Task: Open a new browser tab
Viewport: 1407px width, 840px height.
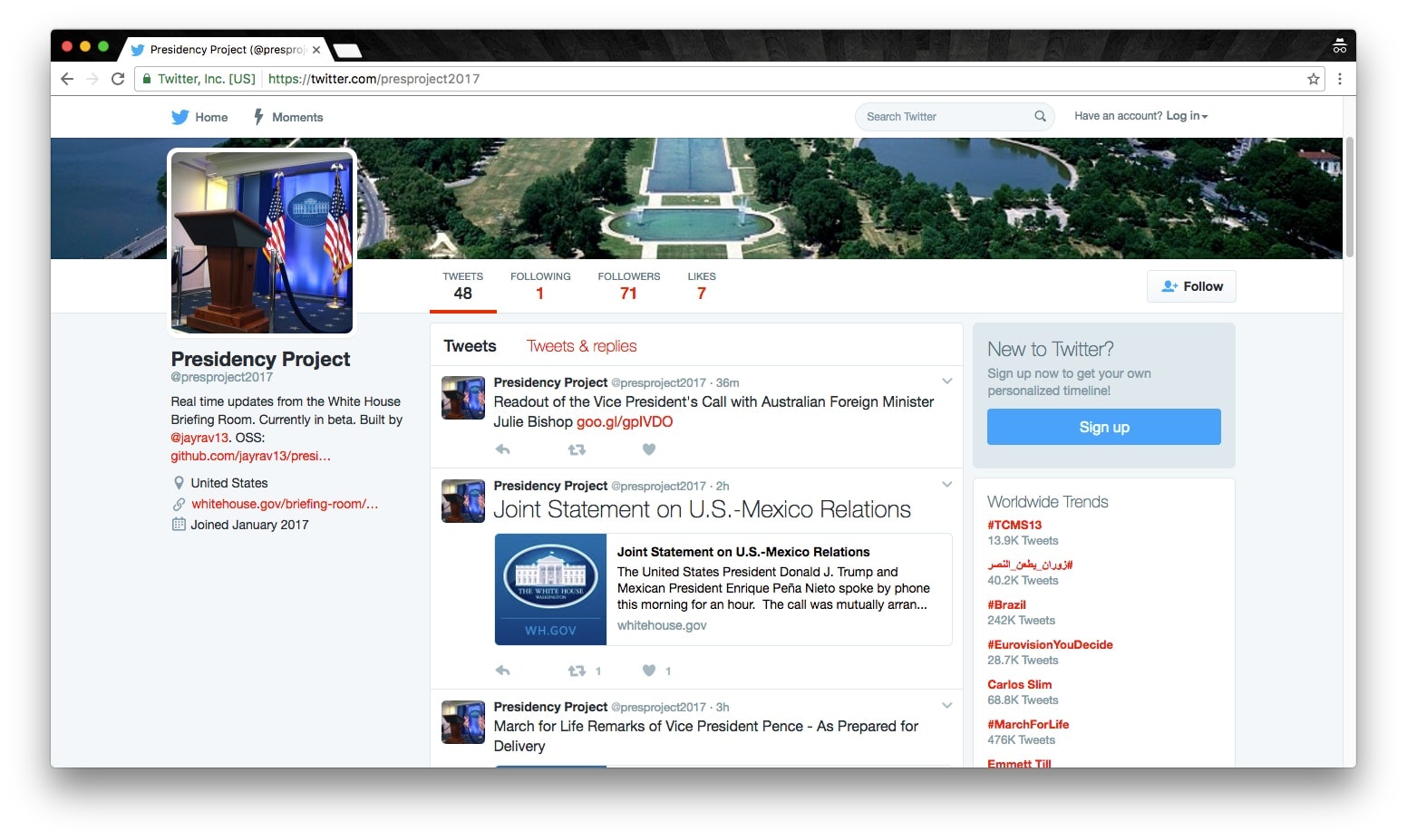Action: (347, 50)
